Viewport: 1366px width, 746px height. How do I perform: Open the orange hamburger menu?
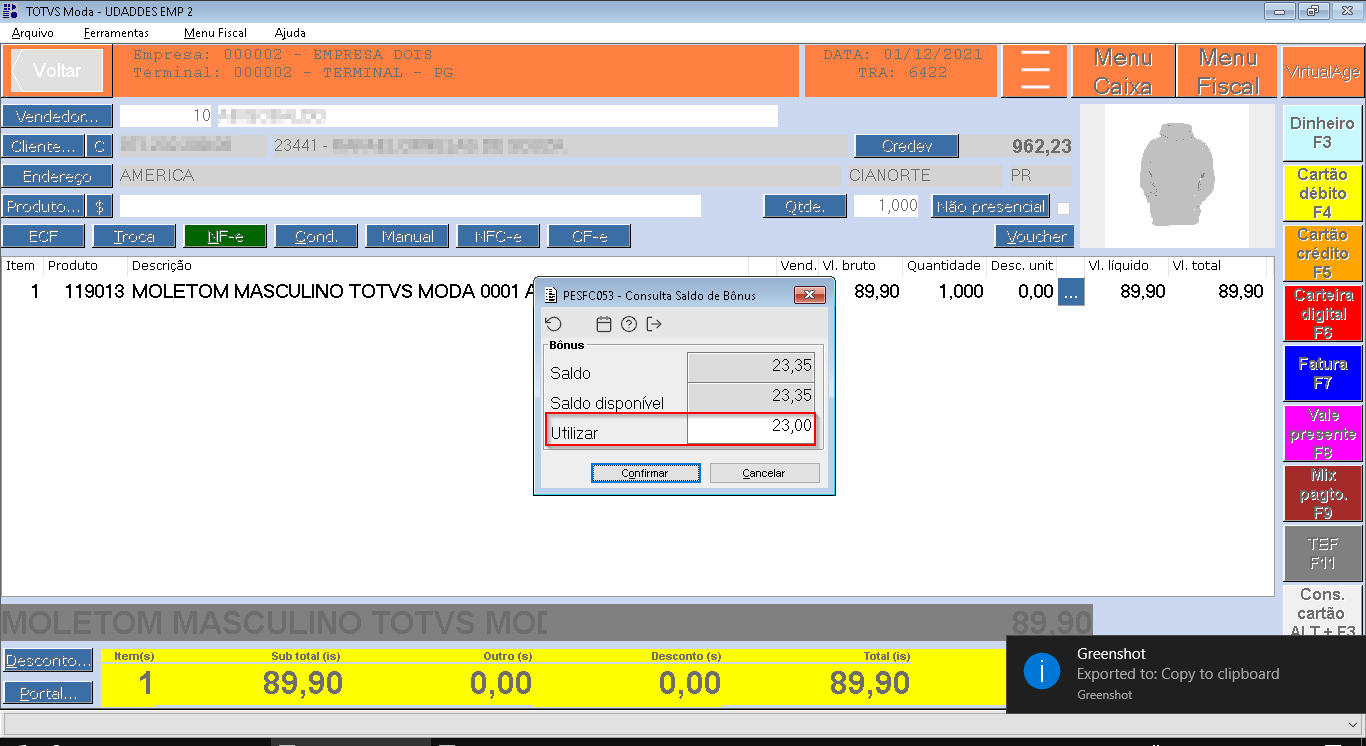click(x=1035, y=71)
